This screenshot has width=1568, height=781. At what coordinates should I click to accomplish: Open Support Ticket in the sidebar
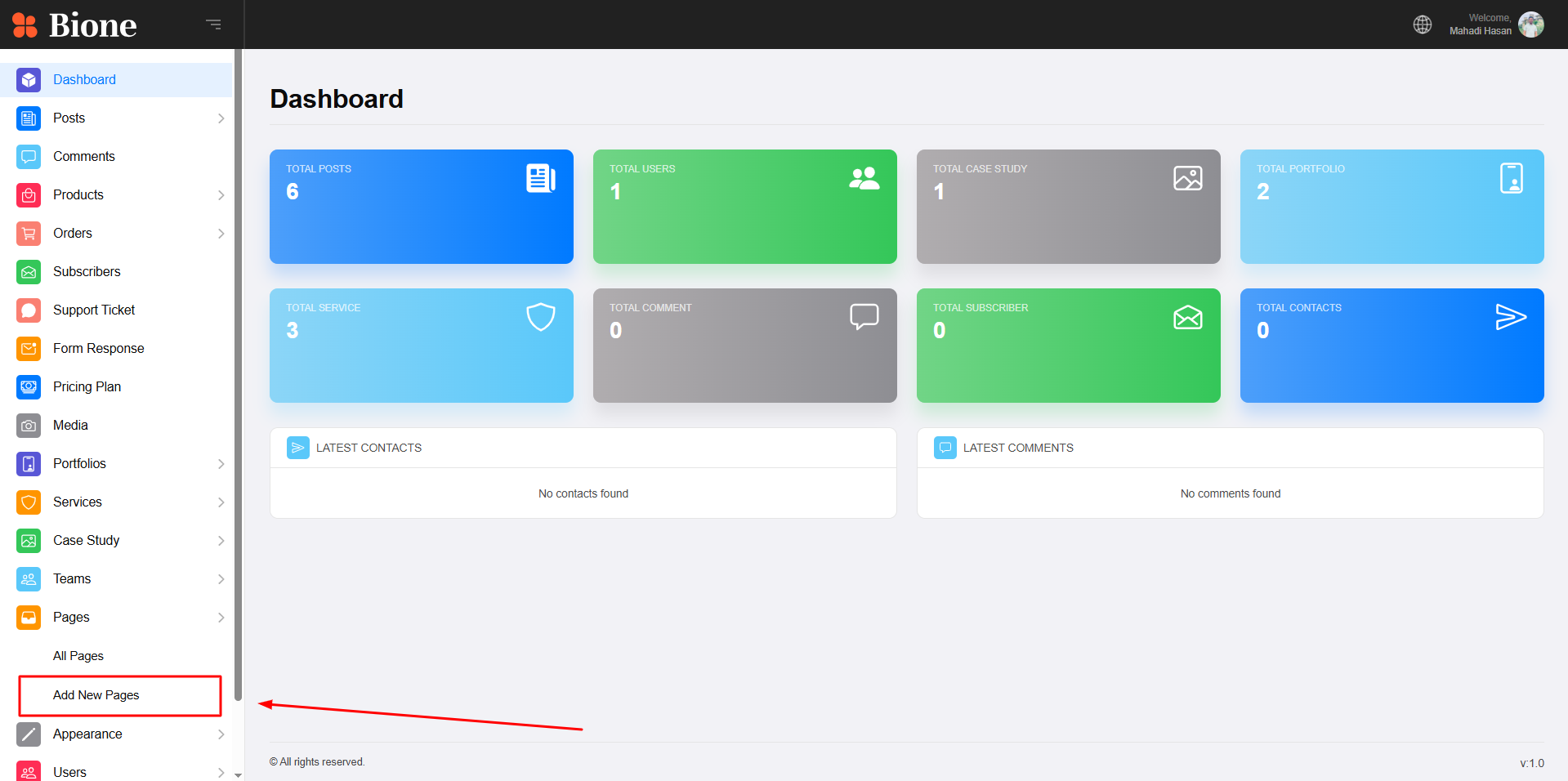[x=116, y=310]
